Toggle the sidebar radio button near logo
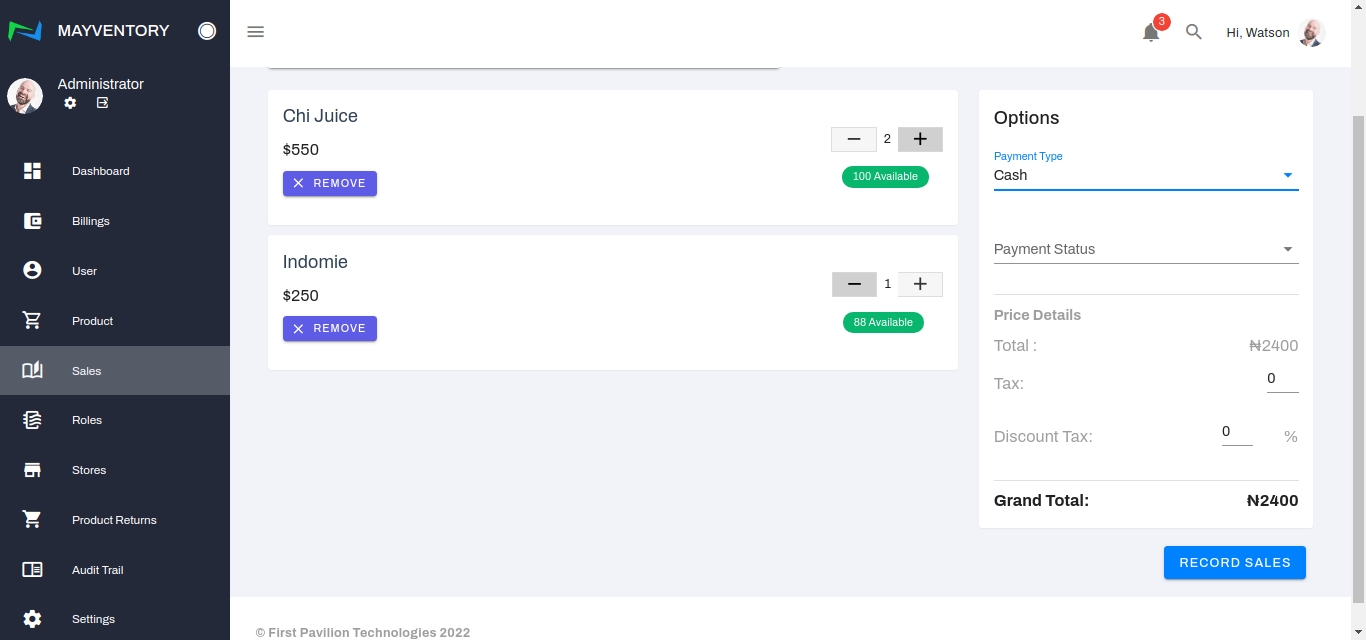The width and height of the screenshot is (1366, 640). (x=207, y=31)
